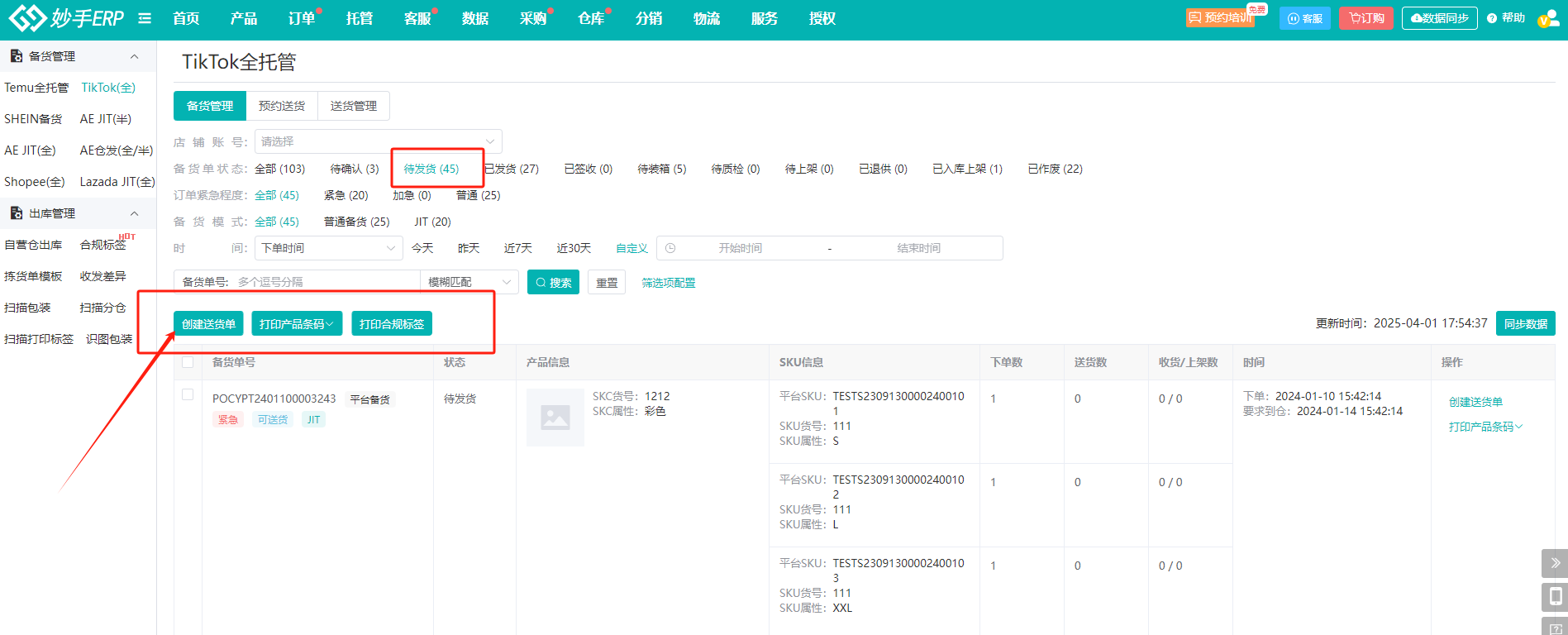This screenshot has height=635, width=1568.
Task: Collapse the 备货管理 sidebar group
Action: point(134,56)
